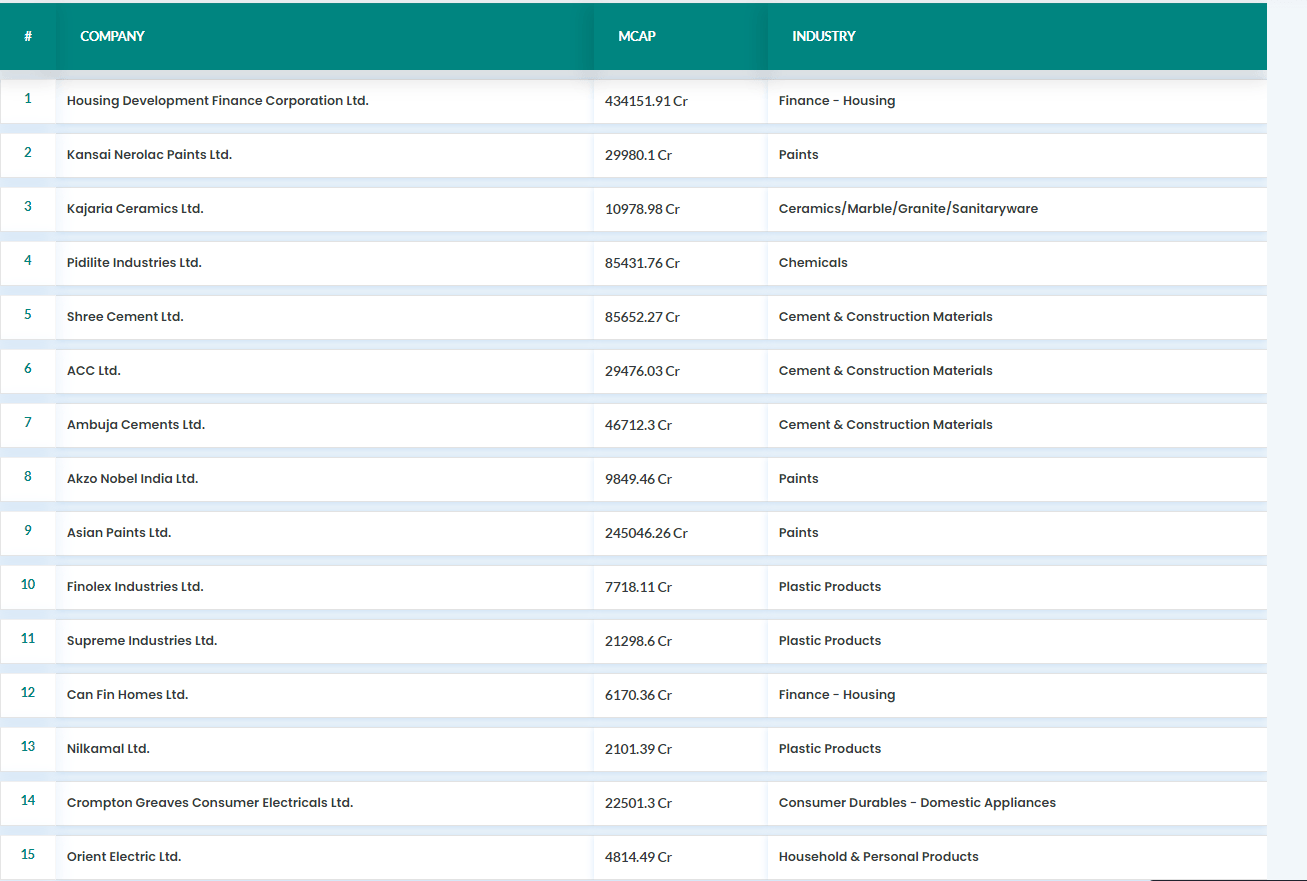Image resolution: width=1307 pixels, height=881 pixels.
Task: Click market cap 6170.36 Cr
Action: point(638,695)
